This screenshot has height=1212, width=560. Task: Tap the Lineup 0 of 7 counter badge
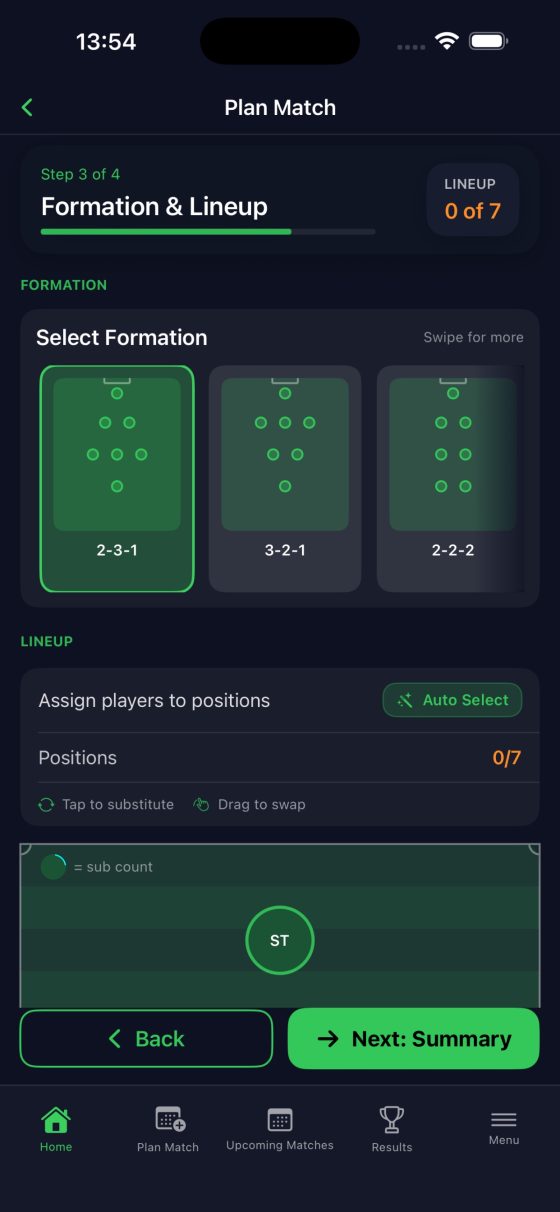[473, 200]
